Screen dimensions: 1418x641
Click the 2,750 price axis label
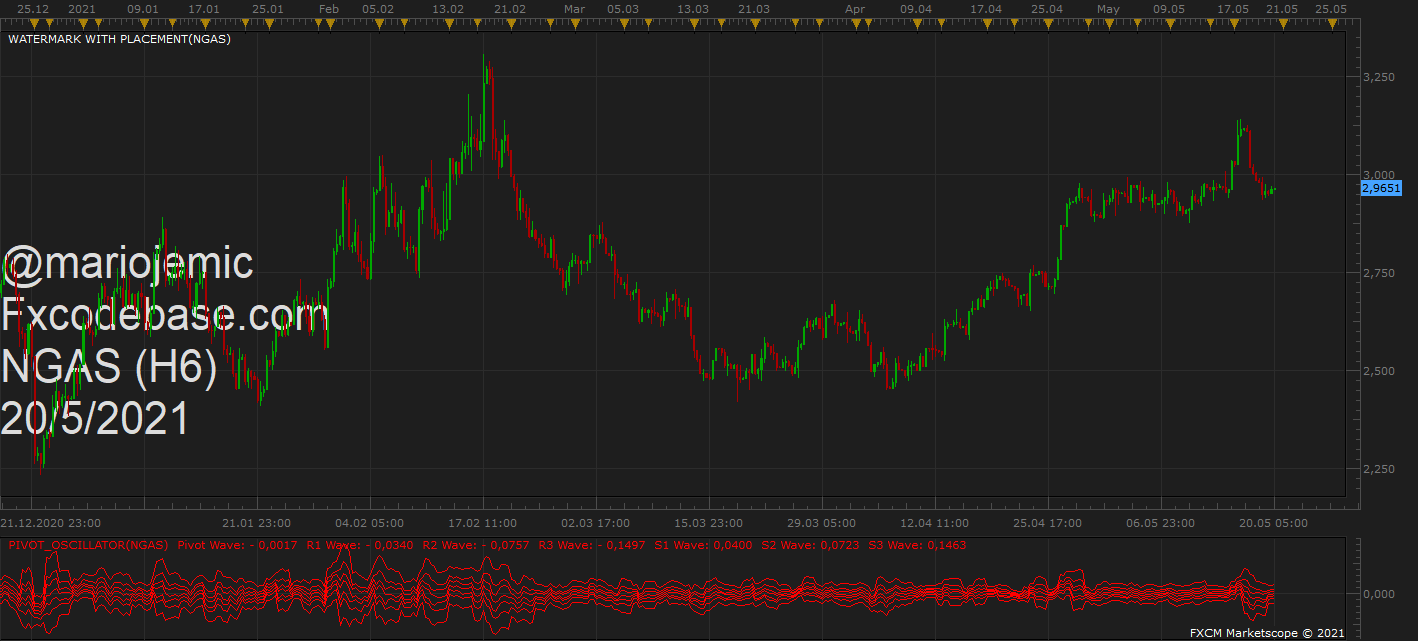tap(1378, 273)
